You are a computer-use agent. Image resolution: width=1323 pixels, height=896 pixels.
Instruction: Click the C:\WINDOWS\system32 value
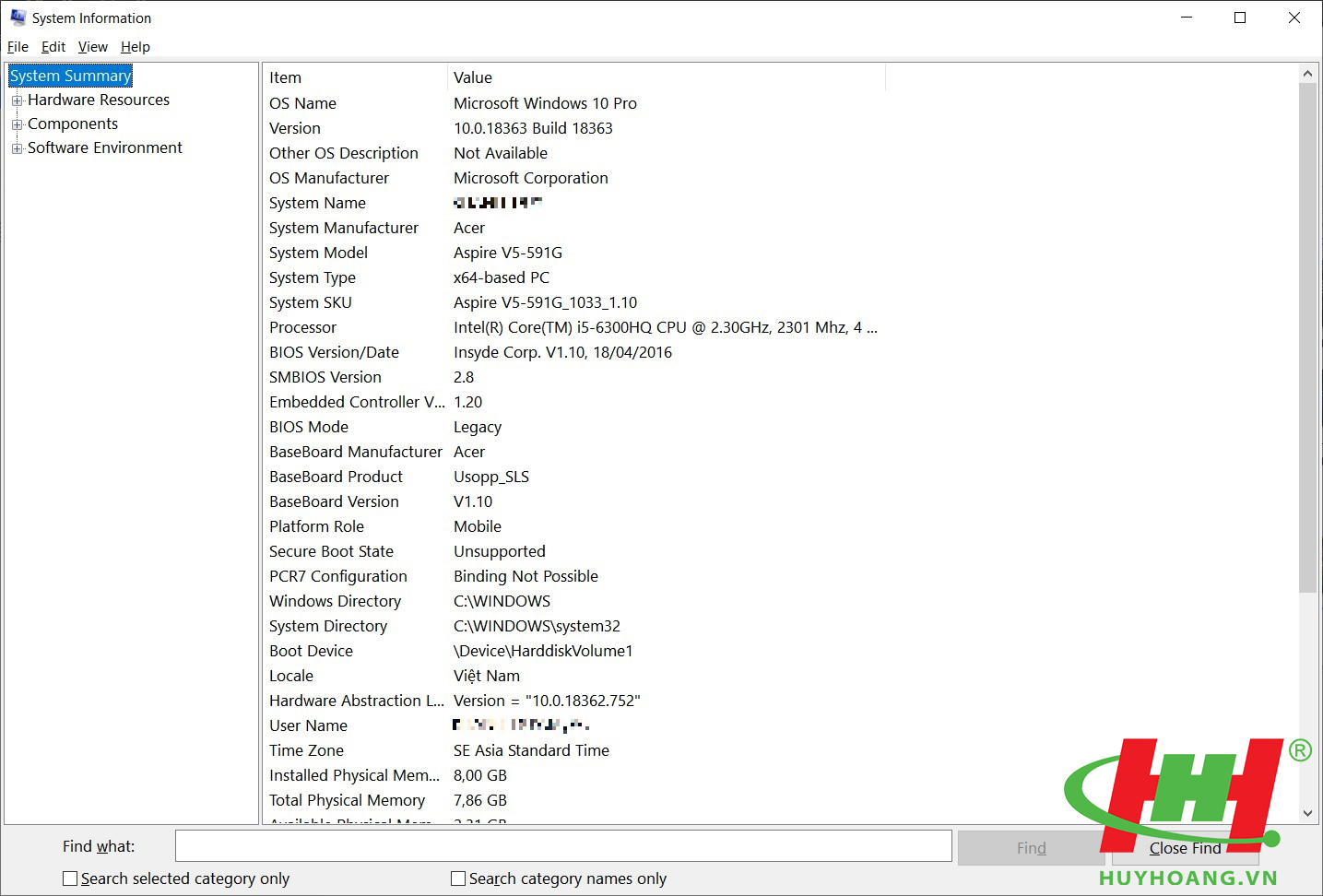point(537,626)
